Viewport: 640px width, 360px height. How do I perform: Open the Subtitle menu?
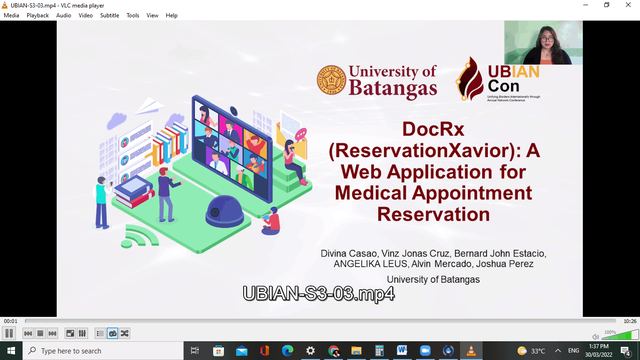click(109, 16)
